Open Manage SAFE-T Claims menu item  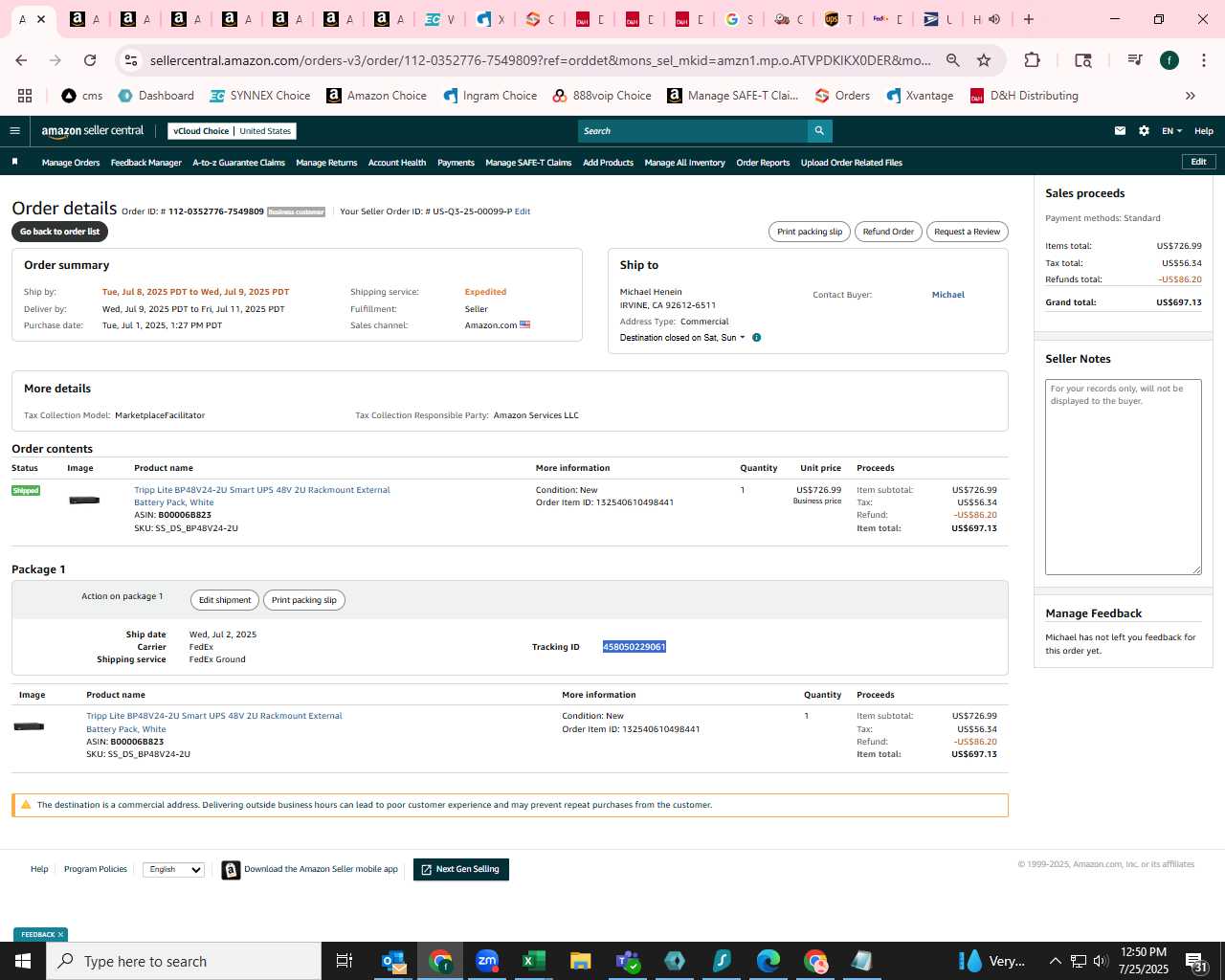(x=528, y=163)
